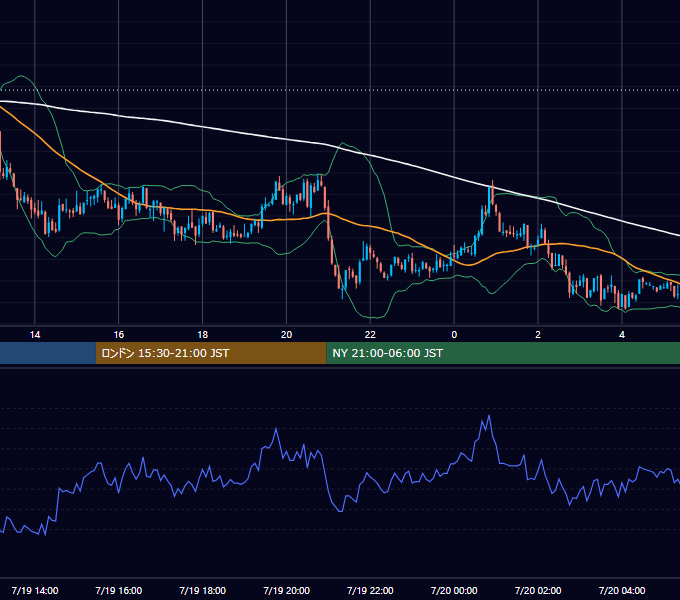The image size is (680, 600).
Task: Click the blue session bar before London
Action: [x=48, y=353]
